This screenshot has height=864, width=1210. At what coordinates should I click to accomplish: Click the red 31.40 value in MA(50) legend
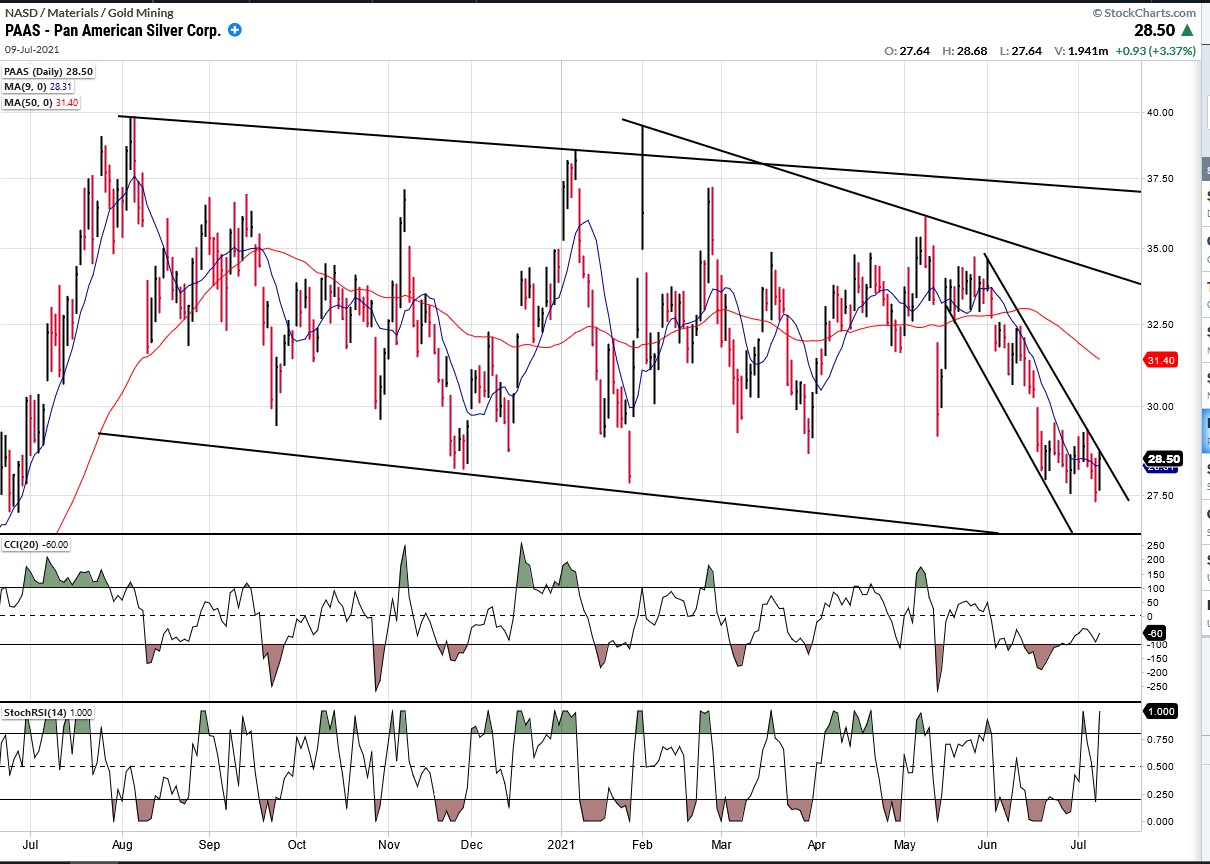pyautogui.click(x=68, y=102)
